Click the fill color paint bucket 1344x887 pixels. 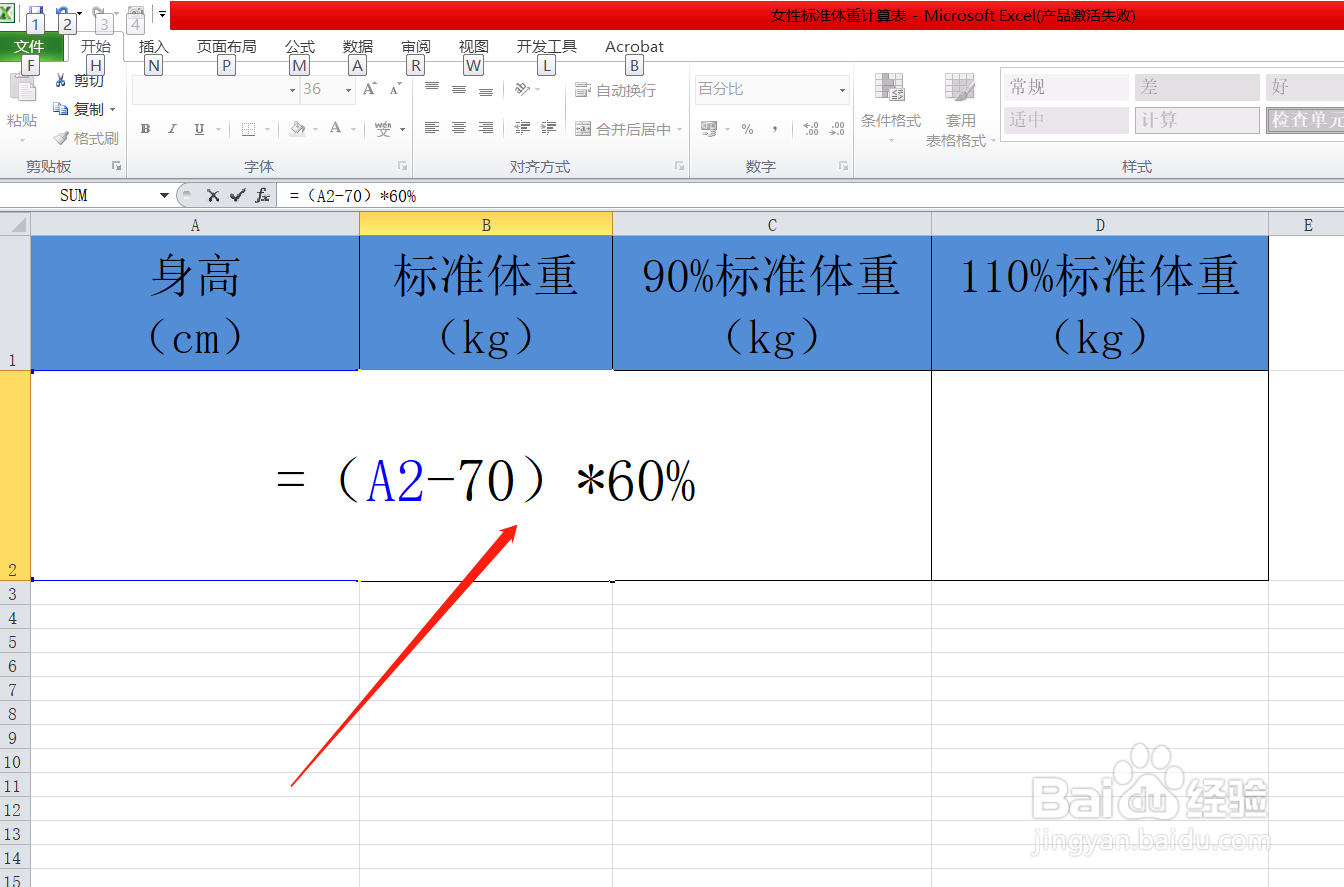click(297, 129)
